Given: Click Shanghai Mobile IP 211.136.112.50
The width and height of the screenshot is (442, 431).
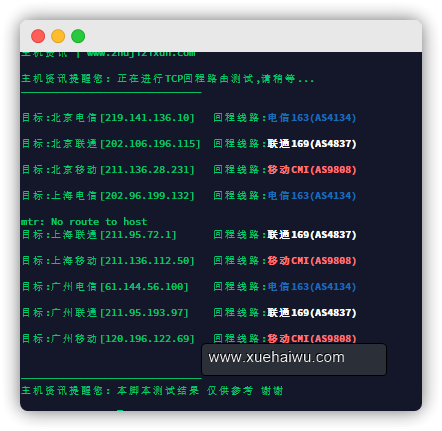Looking at the screenshot, I should (147, 261).
